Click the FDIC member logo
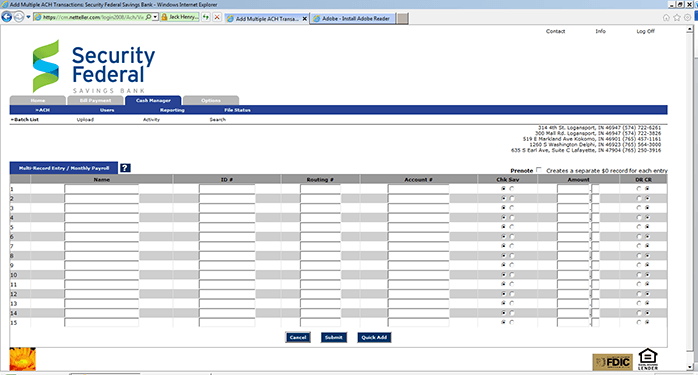Image resolution: width=698 pixels, height=375 pixels. [613, 362]
